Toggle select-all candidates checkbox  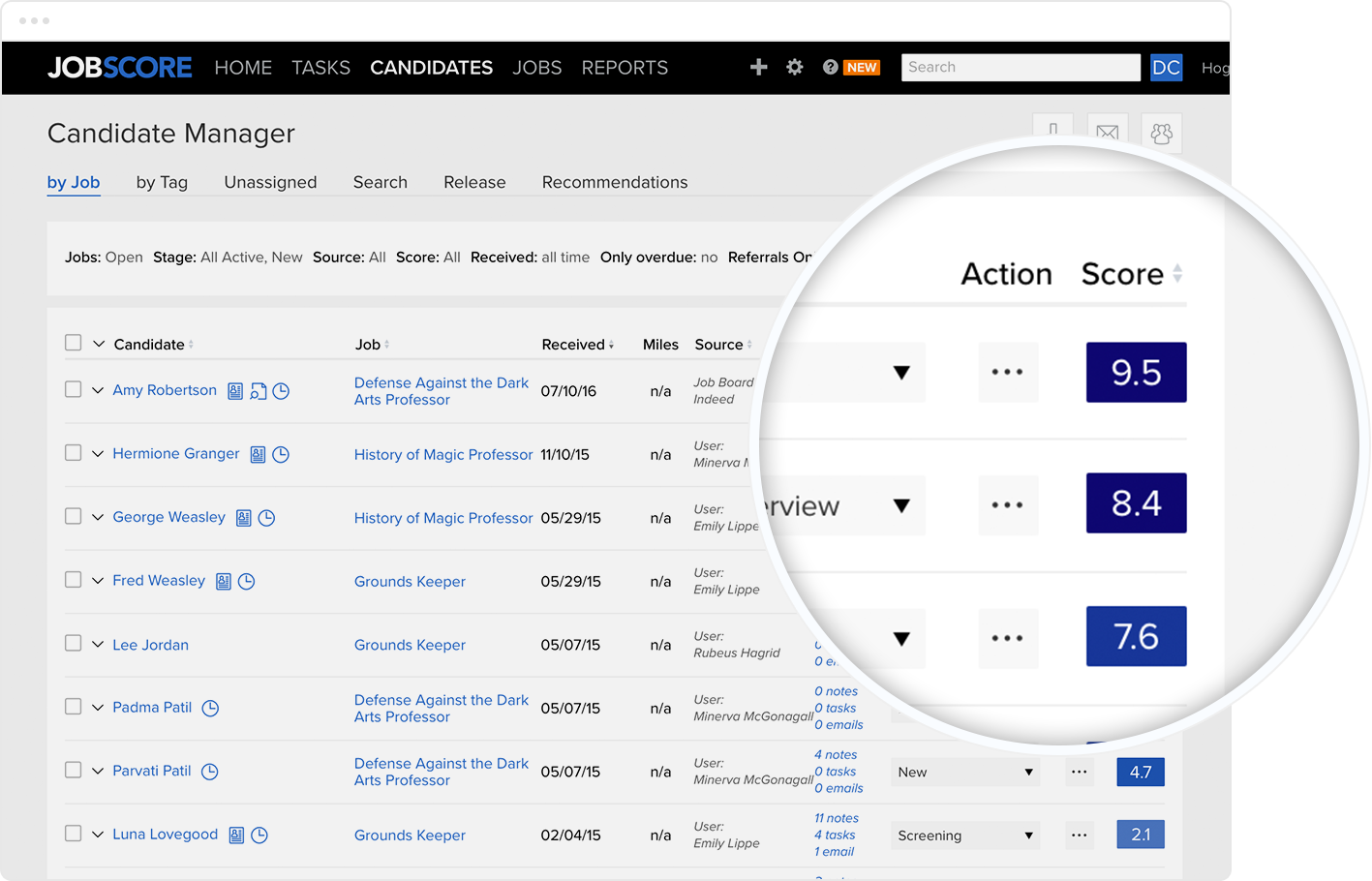pyautogui.click(x=73, y=342)
